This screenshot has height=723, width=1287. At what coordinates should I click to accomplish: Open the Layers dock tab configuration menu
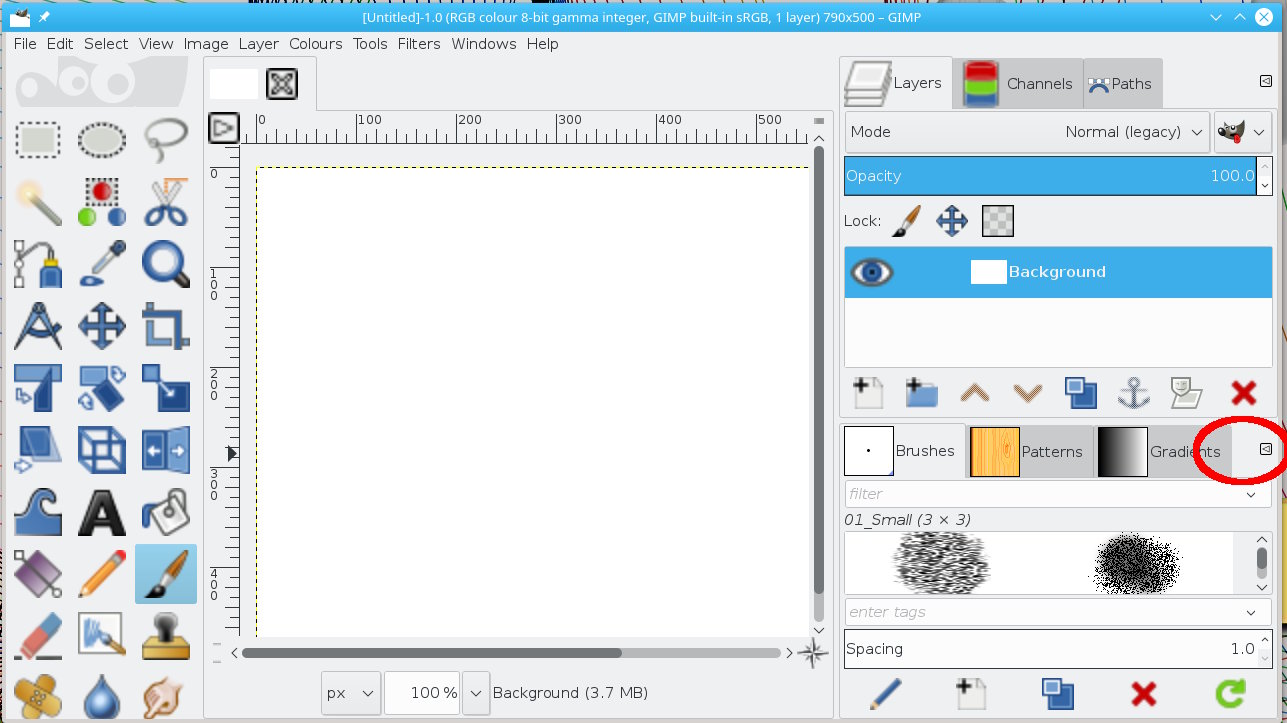coord(1265,82)
